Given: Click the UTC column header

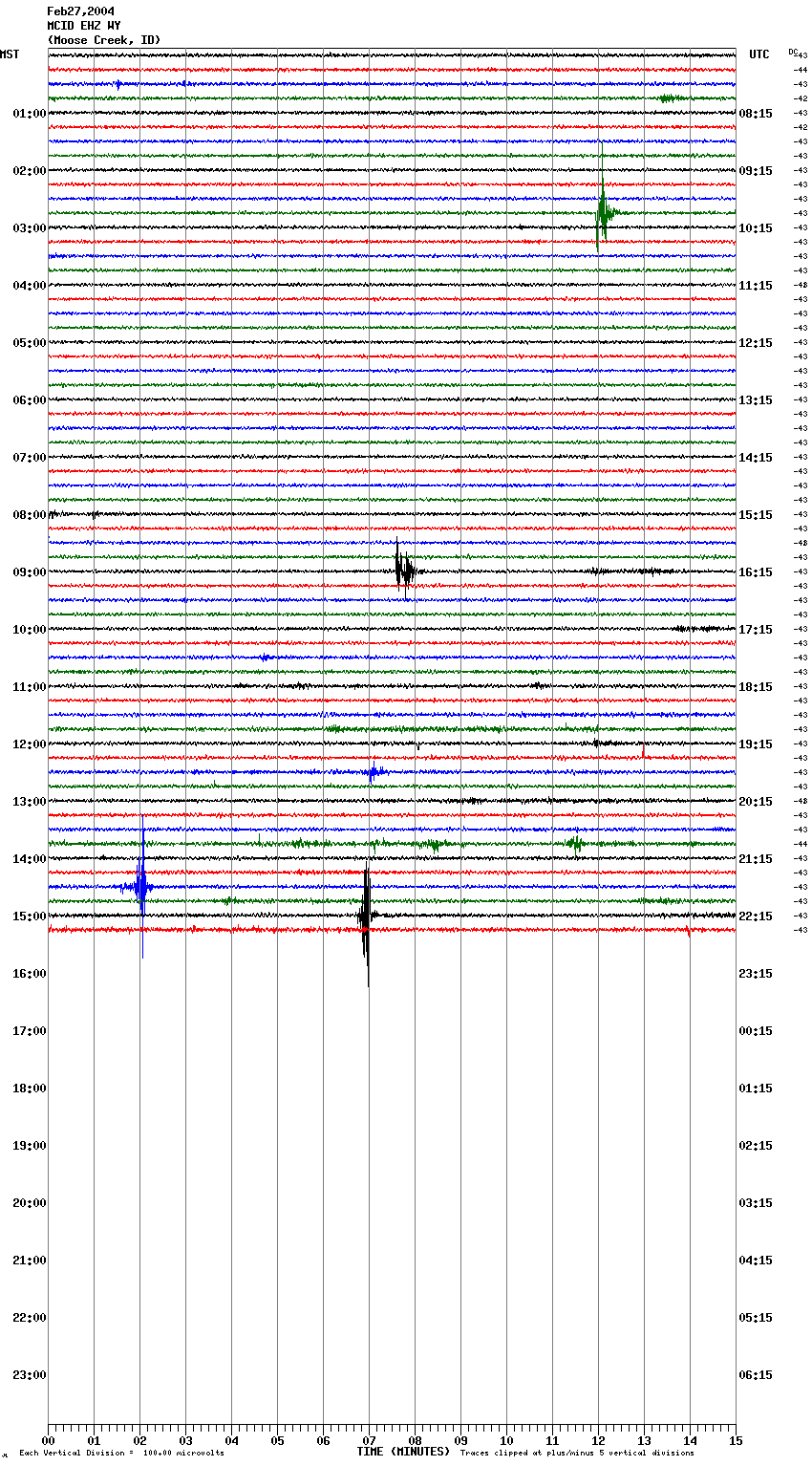Looking at the screenshot, I should coord(759,54).
